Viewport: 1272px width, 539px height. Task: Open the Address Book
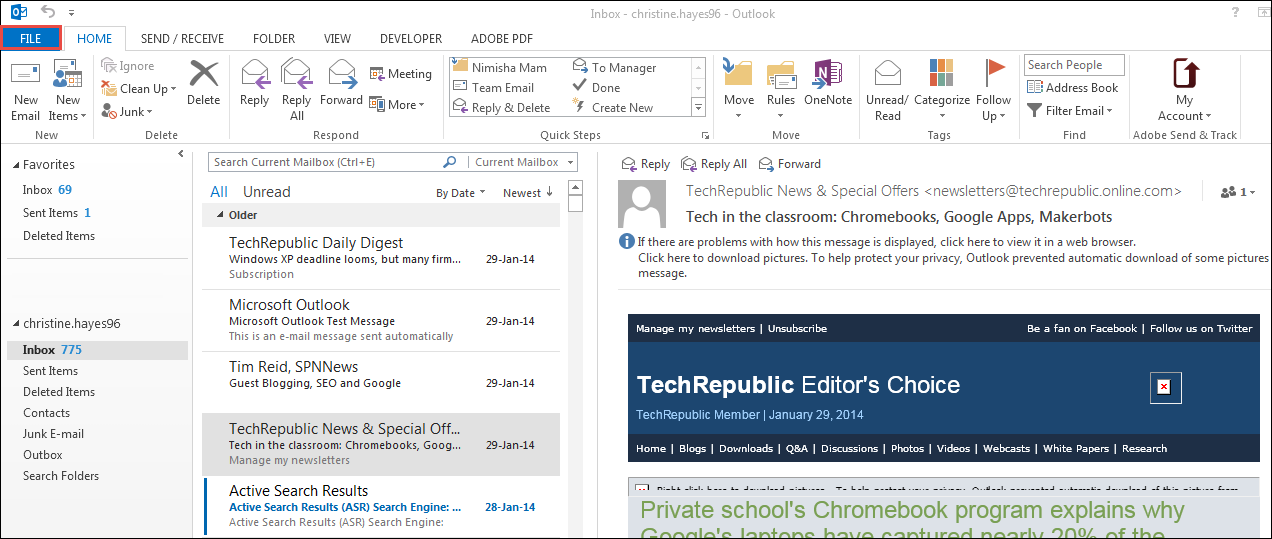pos(1072,88)
